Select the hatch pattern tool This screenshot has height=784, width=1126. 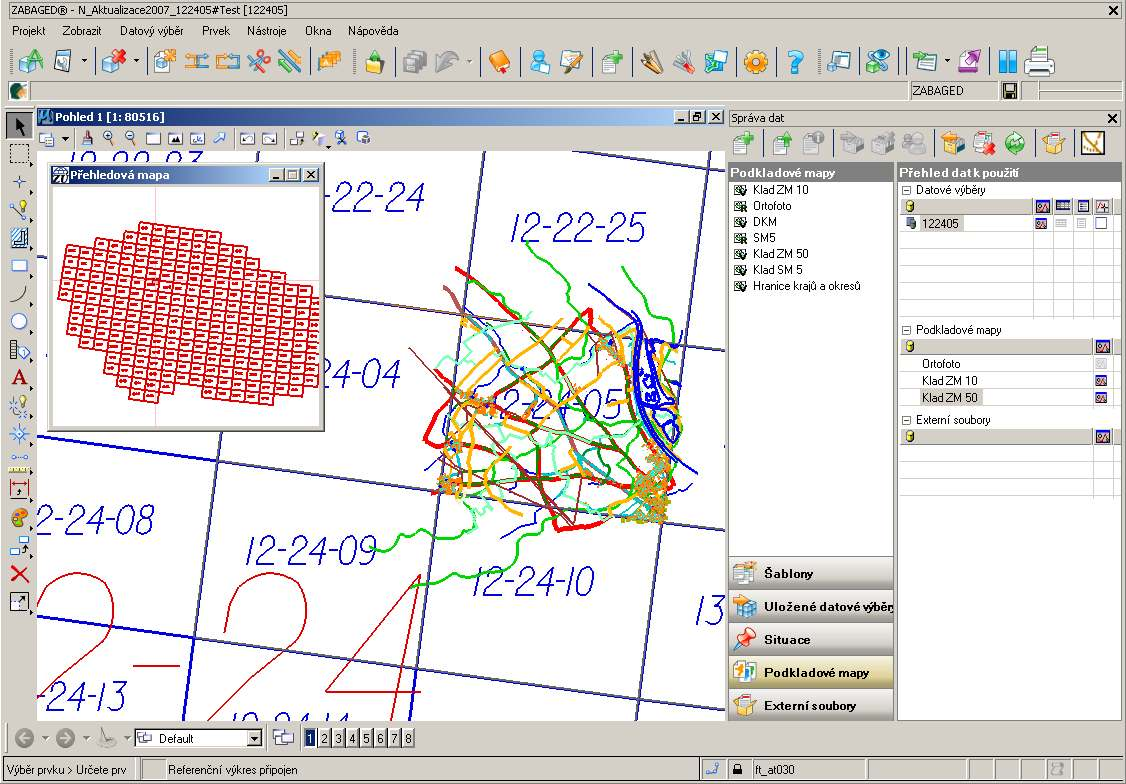click(19, 238)
